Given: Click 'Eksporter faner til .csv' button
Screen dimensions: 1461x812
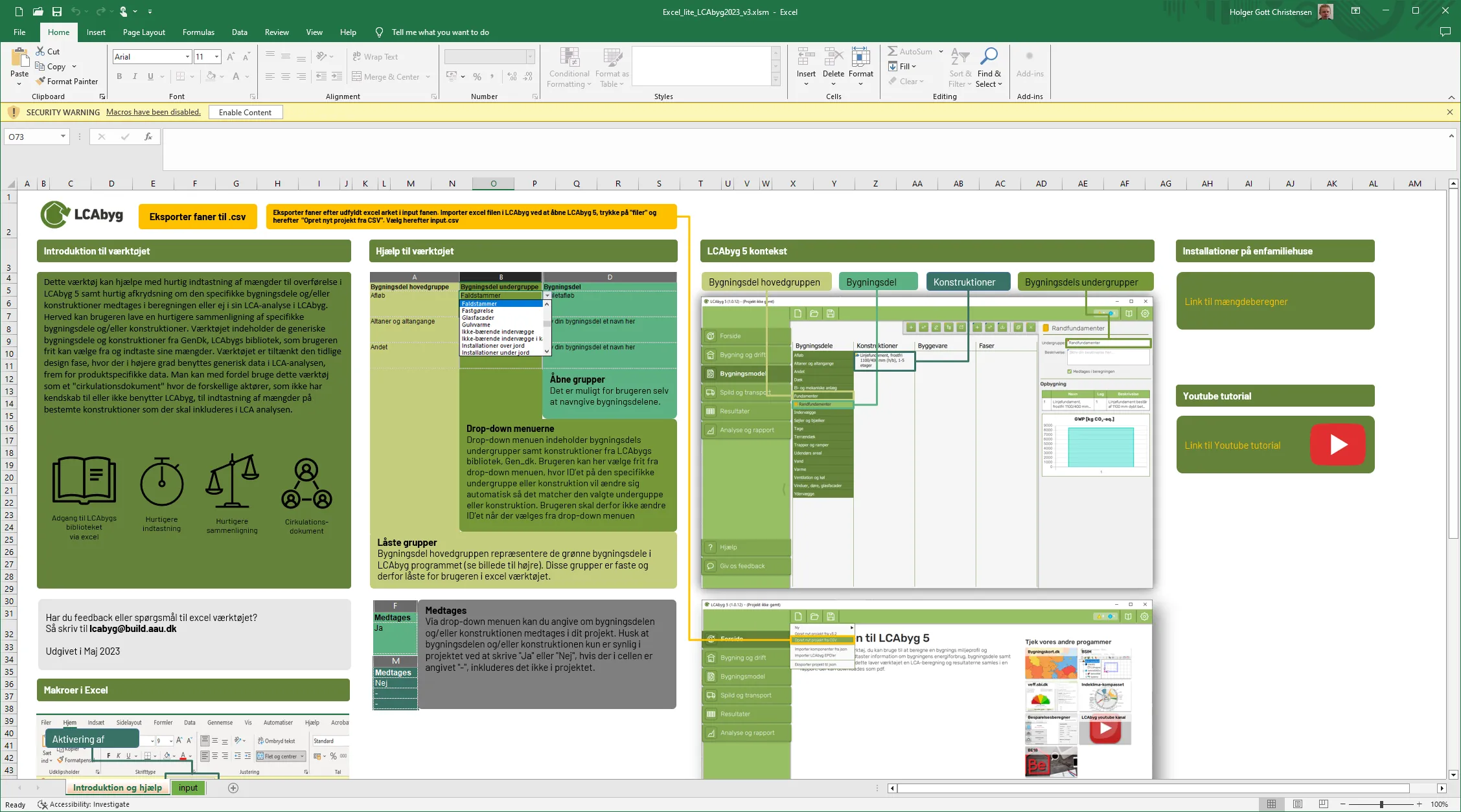Looking at the screenshot, I should [x=198, y=217].
